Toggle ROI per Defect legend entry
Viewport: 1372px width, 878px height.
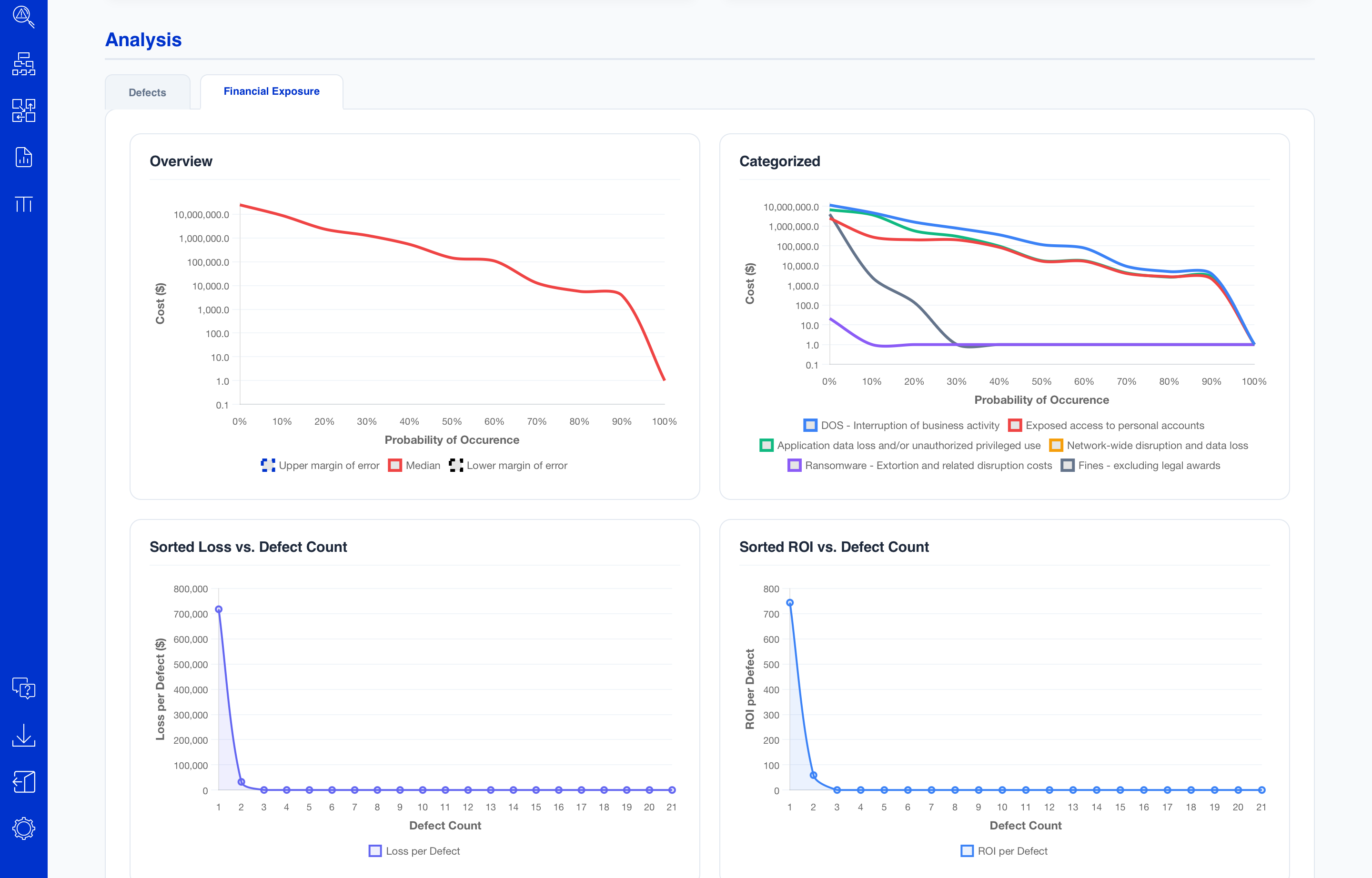1004,851
